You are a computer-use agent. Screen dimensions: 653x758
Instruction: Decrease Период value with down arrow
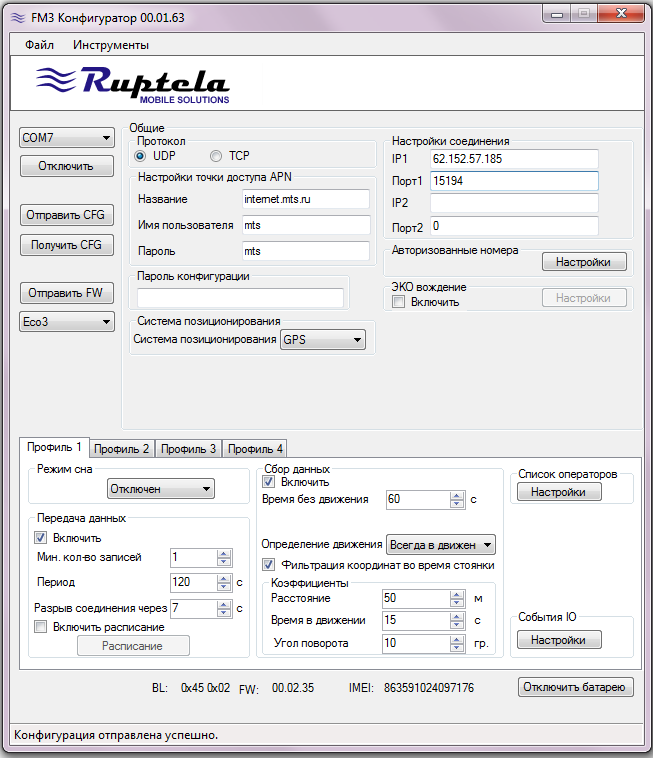224,586
